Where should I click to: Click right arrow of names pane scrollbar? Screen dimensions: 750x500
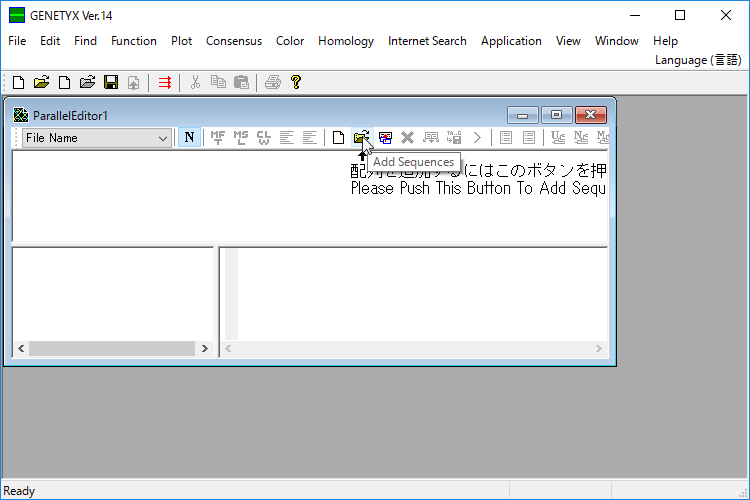(x=205, y=348)
